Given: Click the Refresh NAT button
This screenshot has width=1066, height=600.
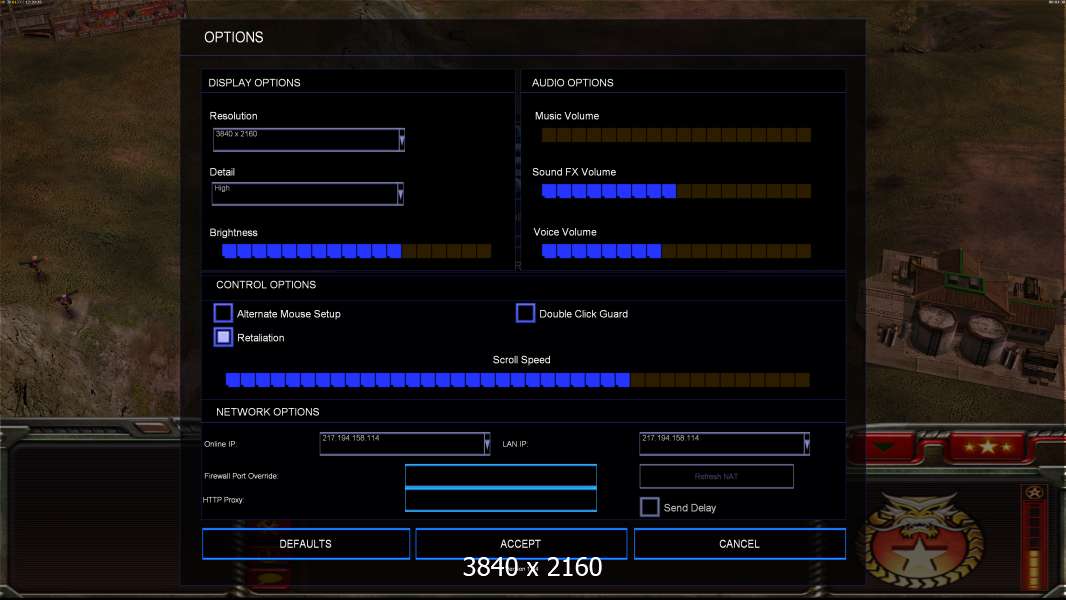Looking at the screenshot, I should pyautogui.click(x=717, y=476).
